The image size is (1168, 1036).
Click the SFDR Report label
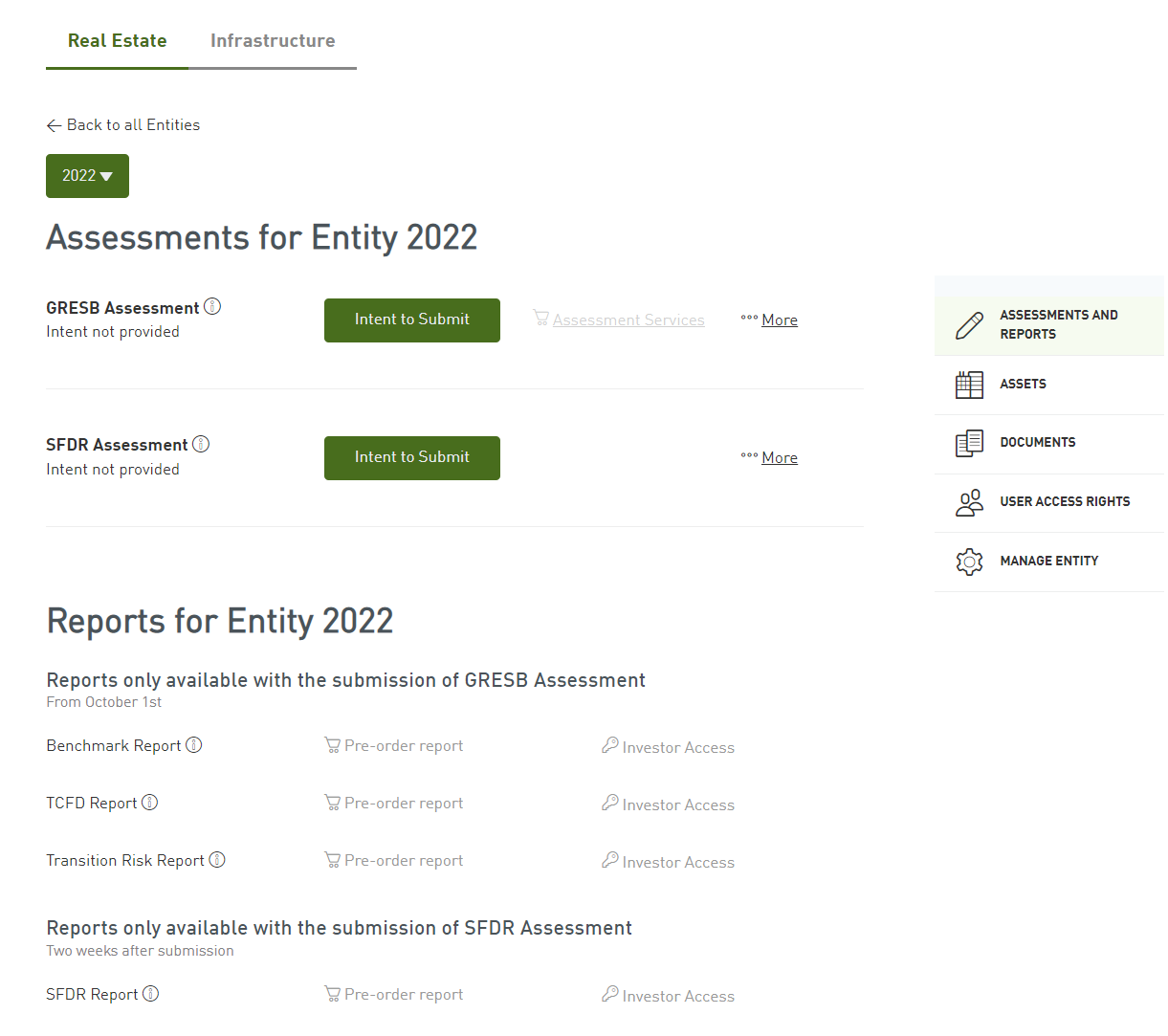pos(93,995)
